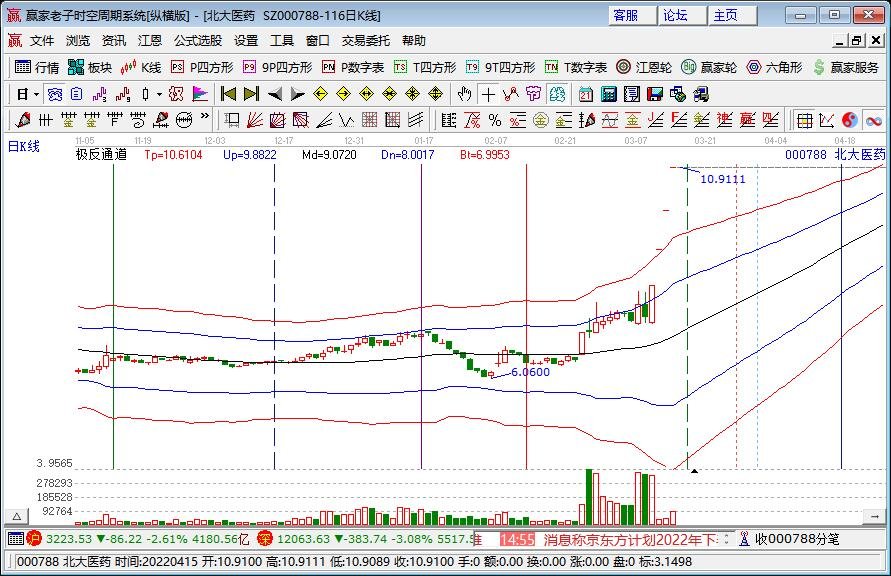Launch the 江恩轮 Gann wheel
The height and width of the screenshot is (576, 891).
pyautogui.click(x=644, y=68)
